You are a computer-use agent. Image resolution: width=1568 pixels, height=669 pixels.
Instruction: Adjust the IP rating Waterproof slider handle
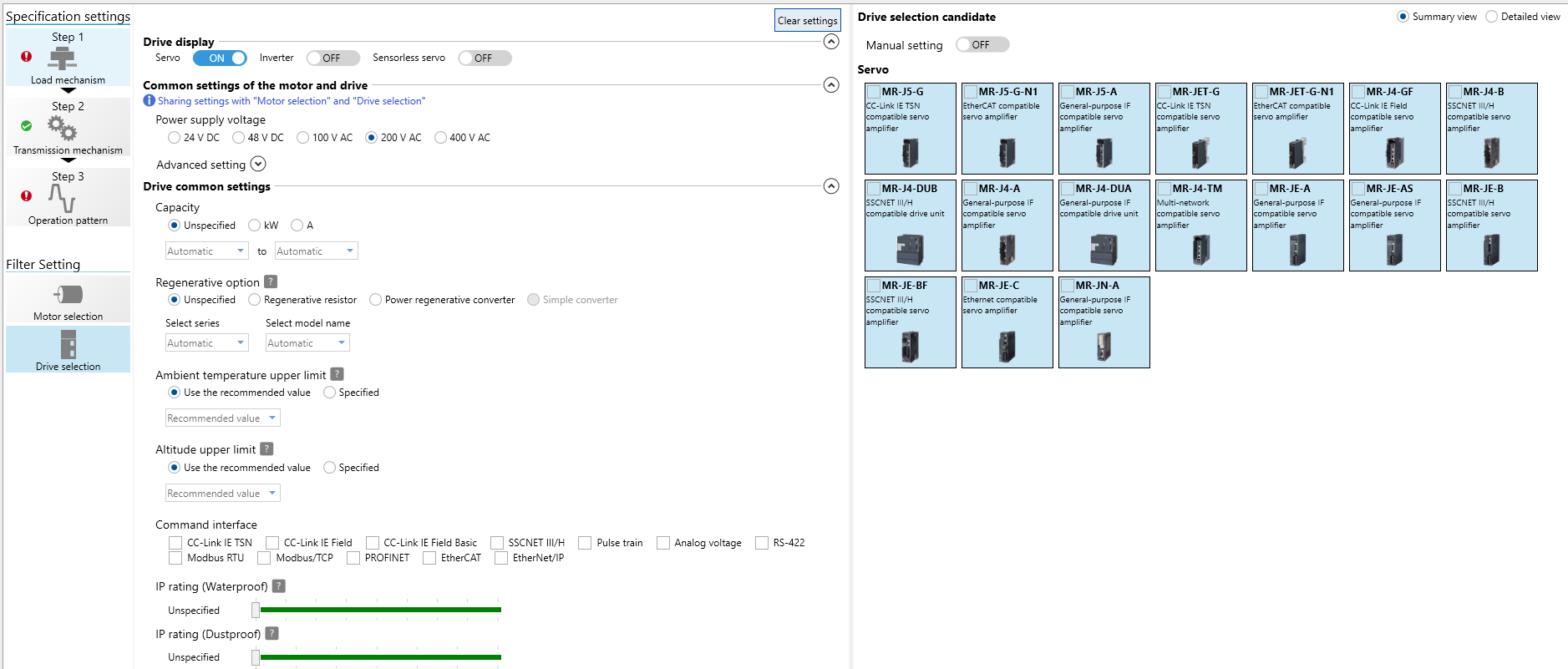tap(256, 610)
